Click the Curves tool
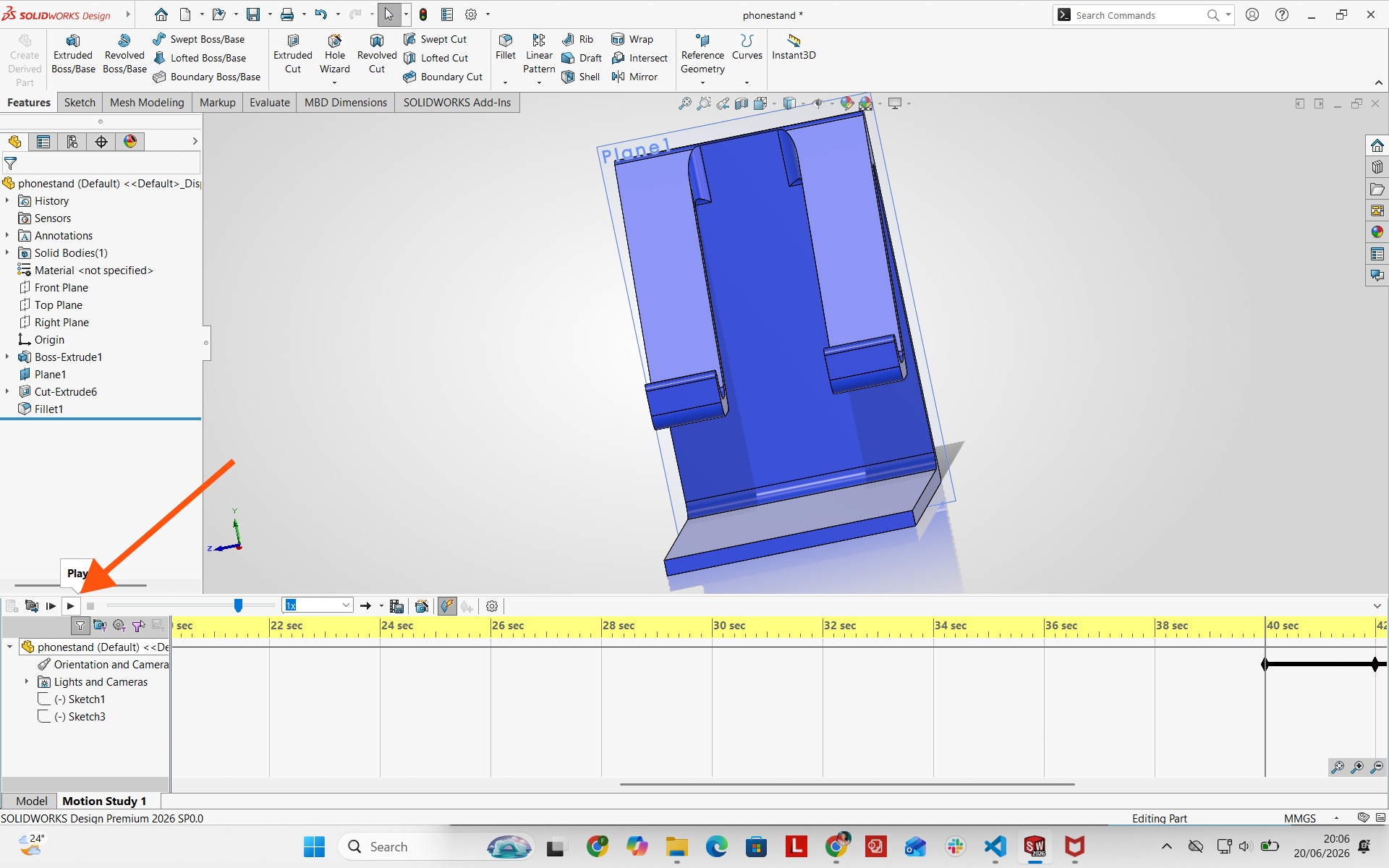The image size is (1389, 868). tap(747, 47)
